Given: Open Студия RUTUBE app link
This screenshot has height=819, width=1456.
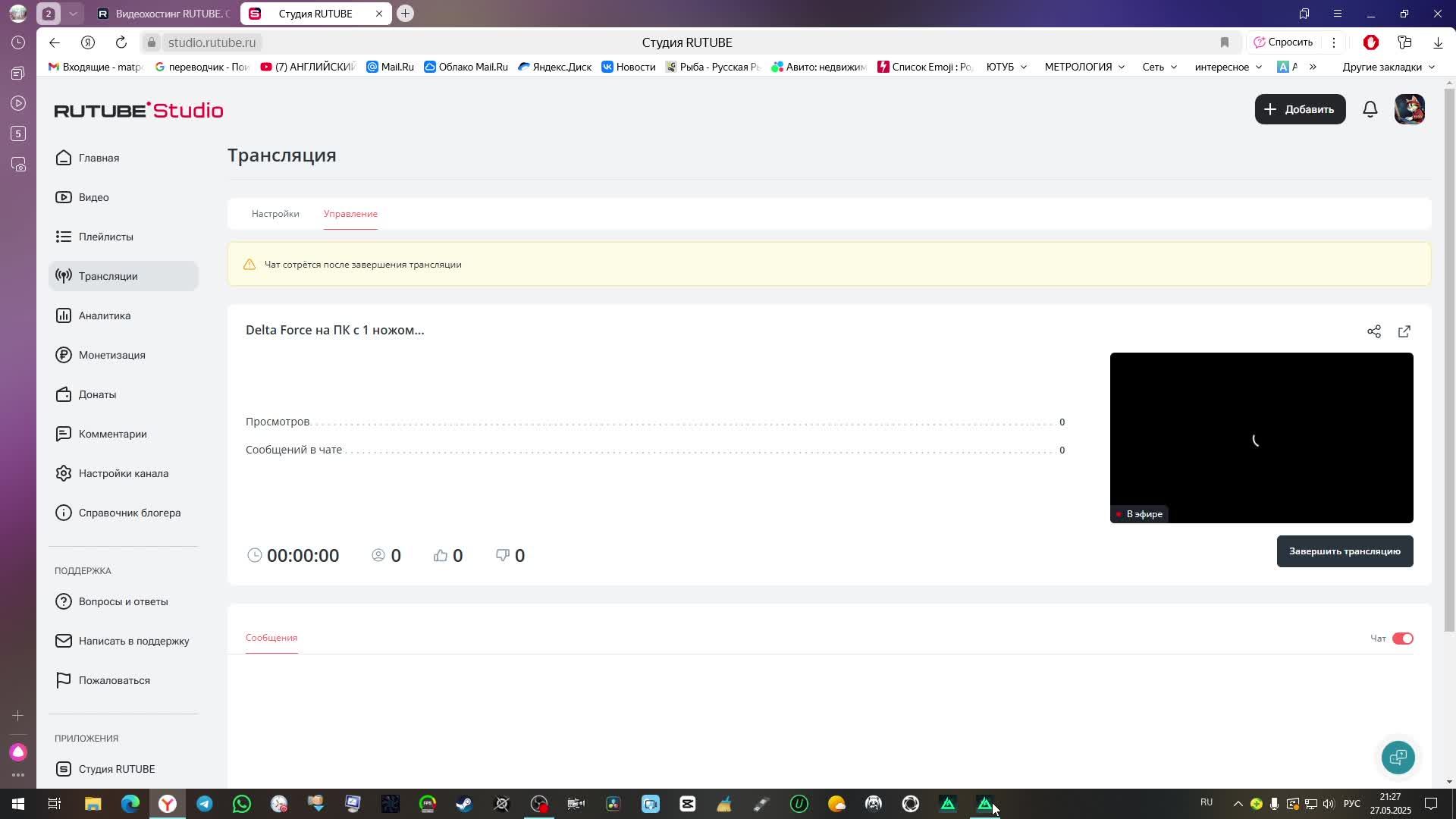Looking at the screenshot, I should pyautogui.click(x=123, y=769).
